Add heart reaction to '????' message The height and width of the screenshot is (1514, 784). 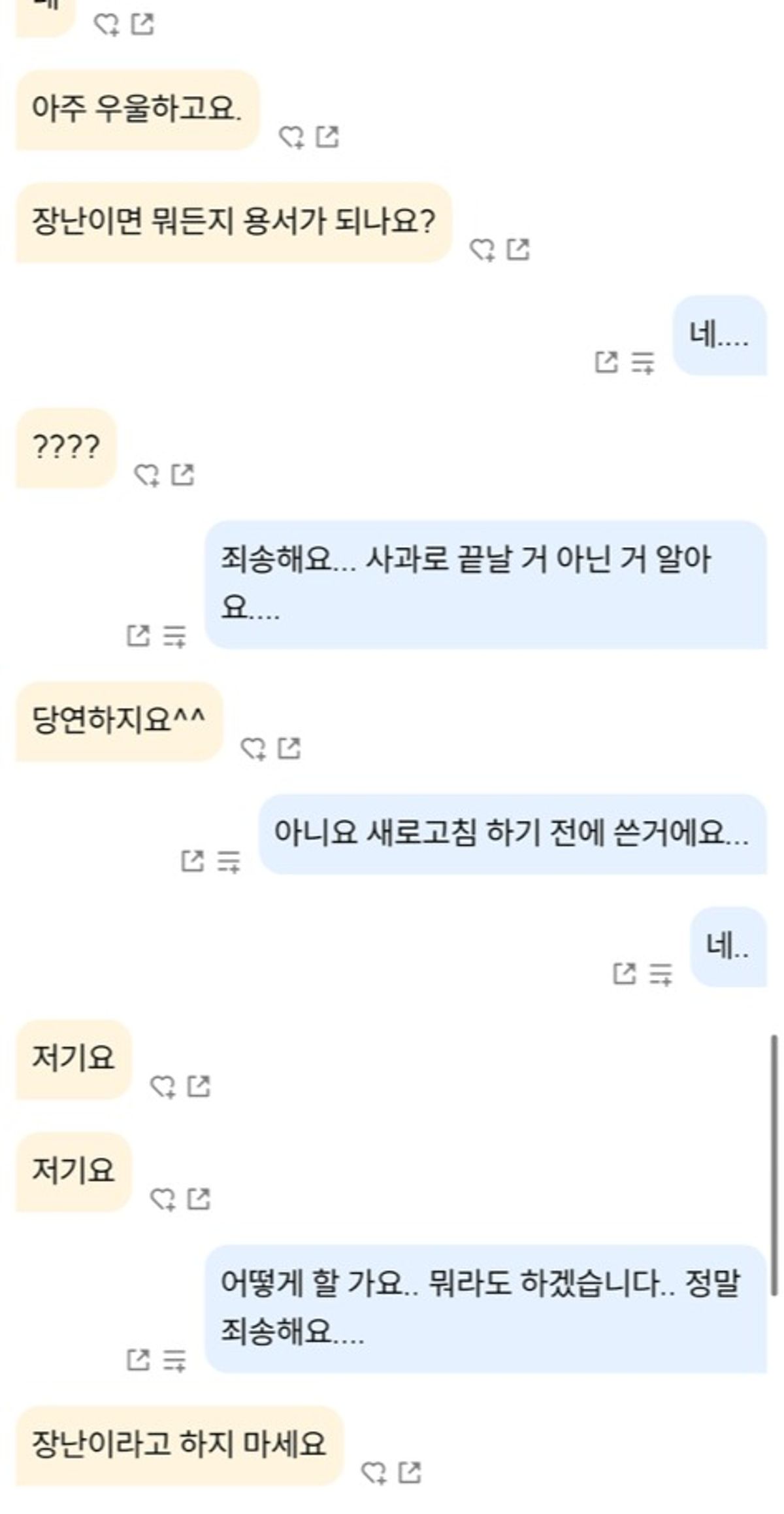pos(146,475)
